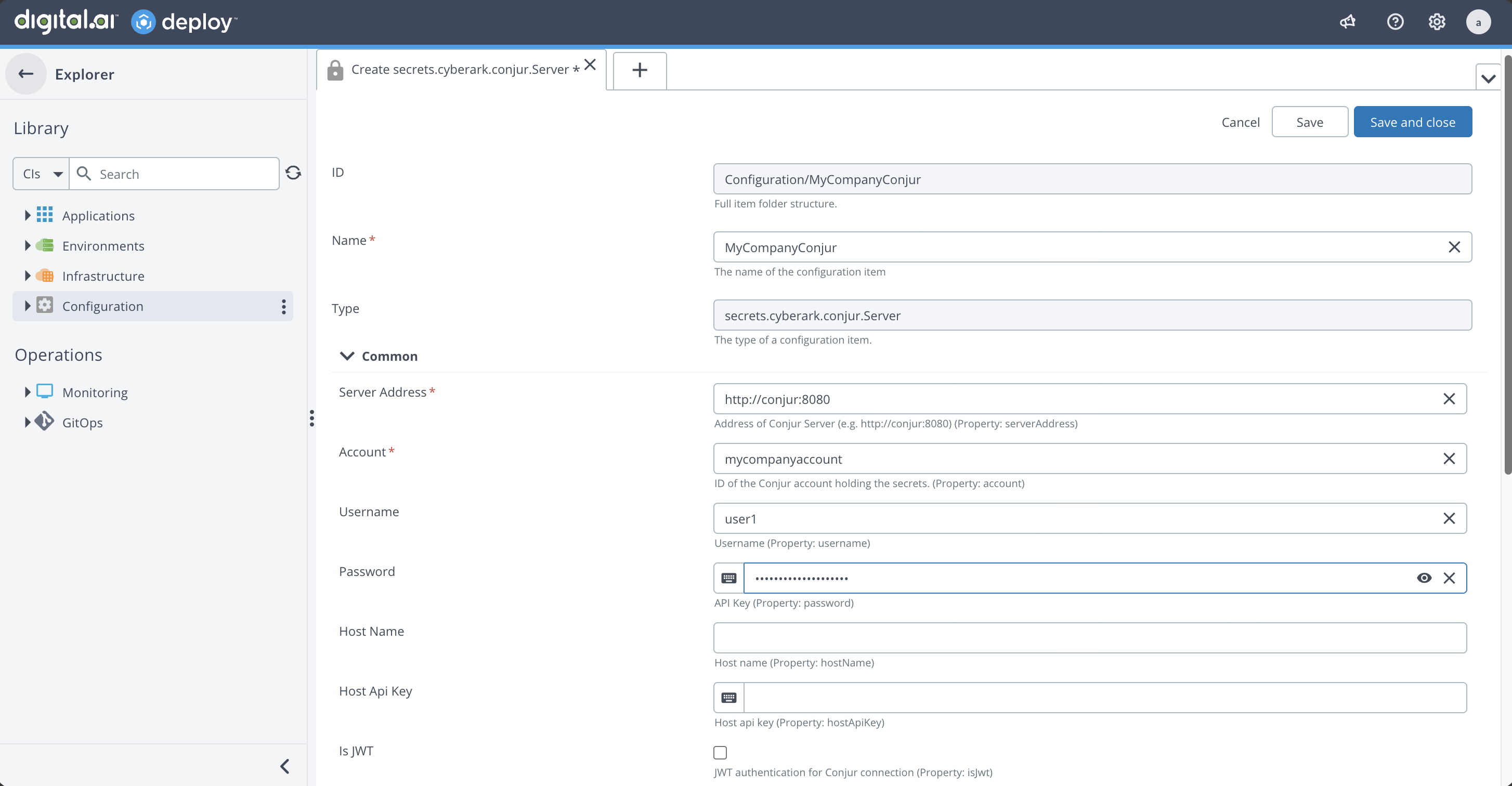Click the read-only Type field
This screenshot has height=786, width=1512.
(1092, 315)
